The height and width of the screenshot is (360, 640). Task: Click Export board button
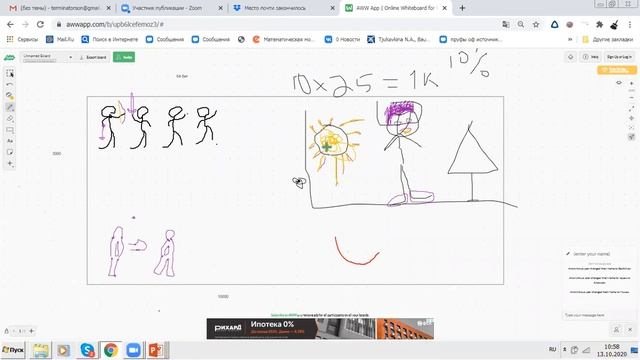click(93, 57)
